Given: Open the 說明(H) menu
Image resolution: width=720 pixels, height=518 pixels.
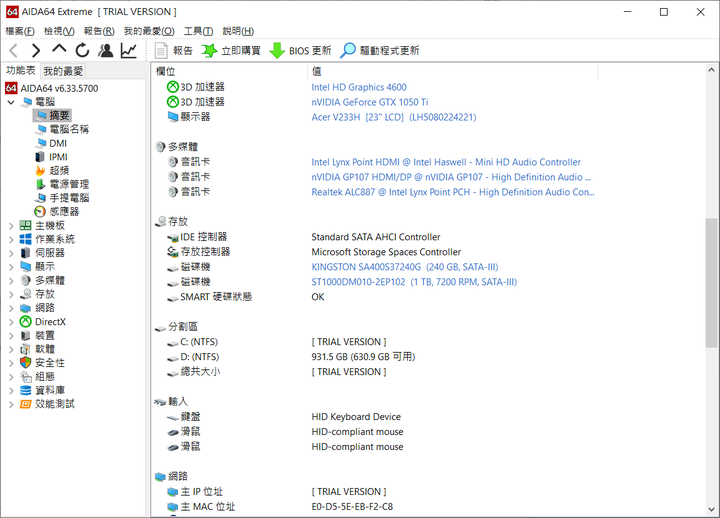Looking at the screenshot, I should click(238, 31).
